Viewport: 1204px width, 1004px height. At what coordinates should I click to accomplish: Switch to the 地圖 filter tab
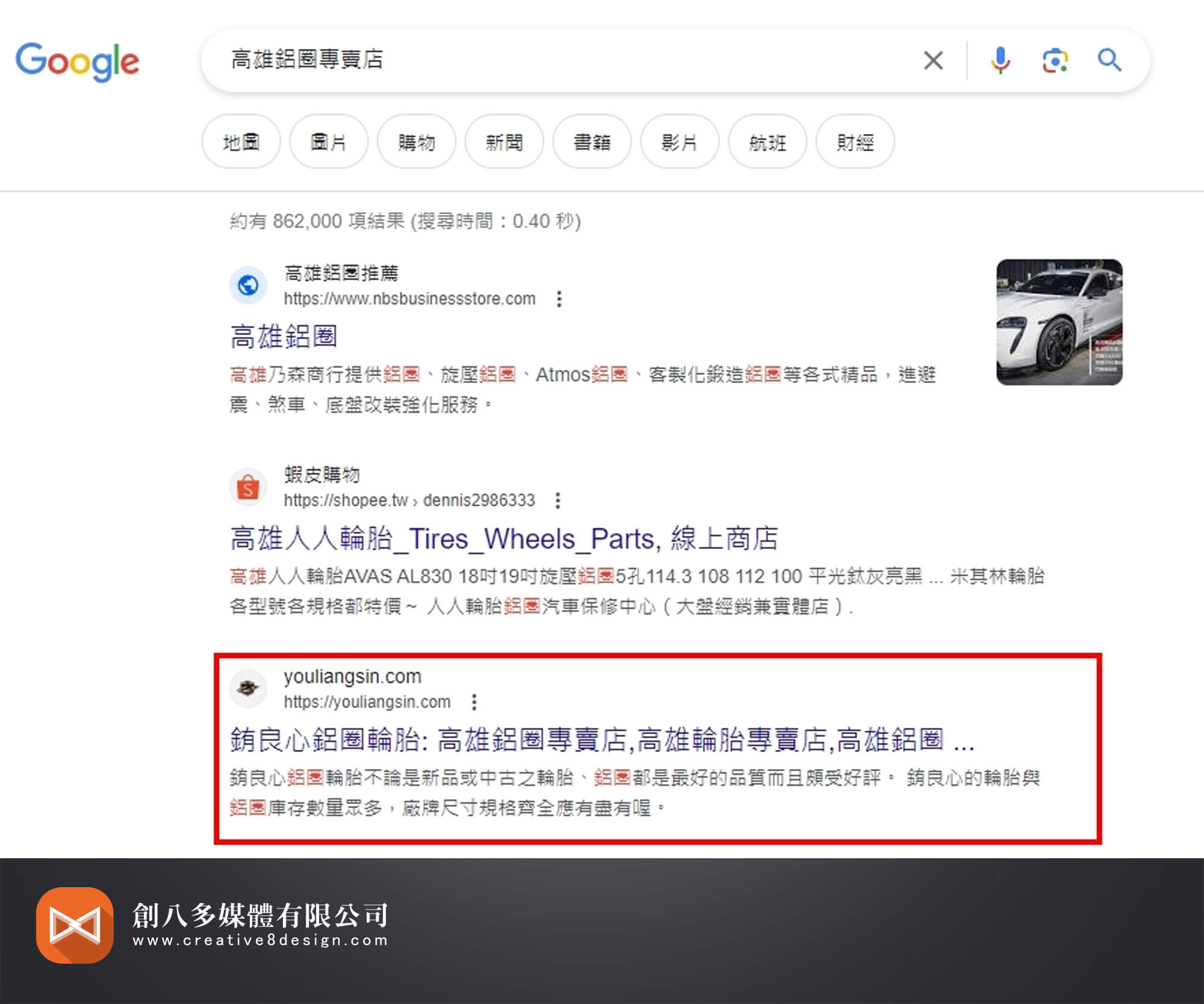241,142
